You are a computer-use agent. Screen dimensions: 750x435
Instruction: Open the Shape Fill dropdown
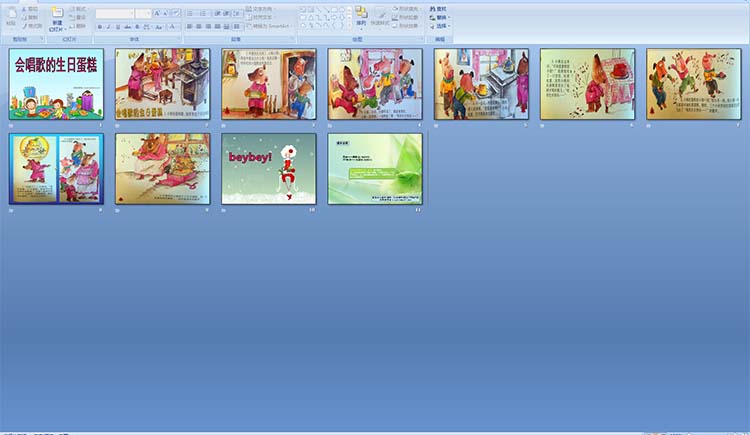point(406,9)
